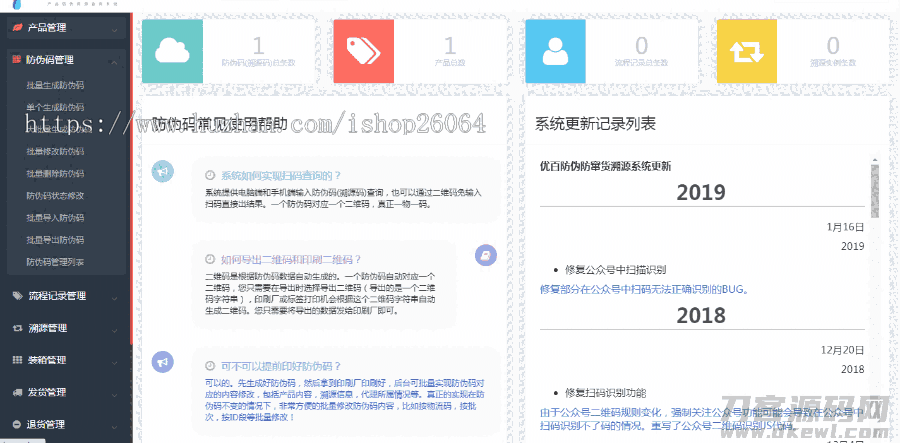Click the 1月16日 date entry
900x443 pixels.
click(x=845, y=227)
